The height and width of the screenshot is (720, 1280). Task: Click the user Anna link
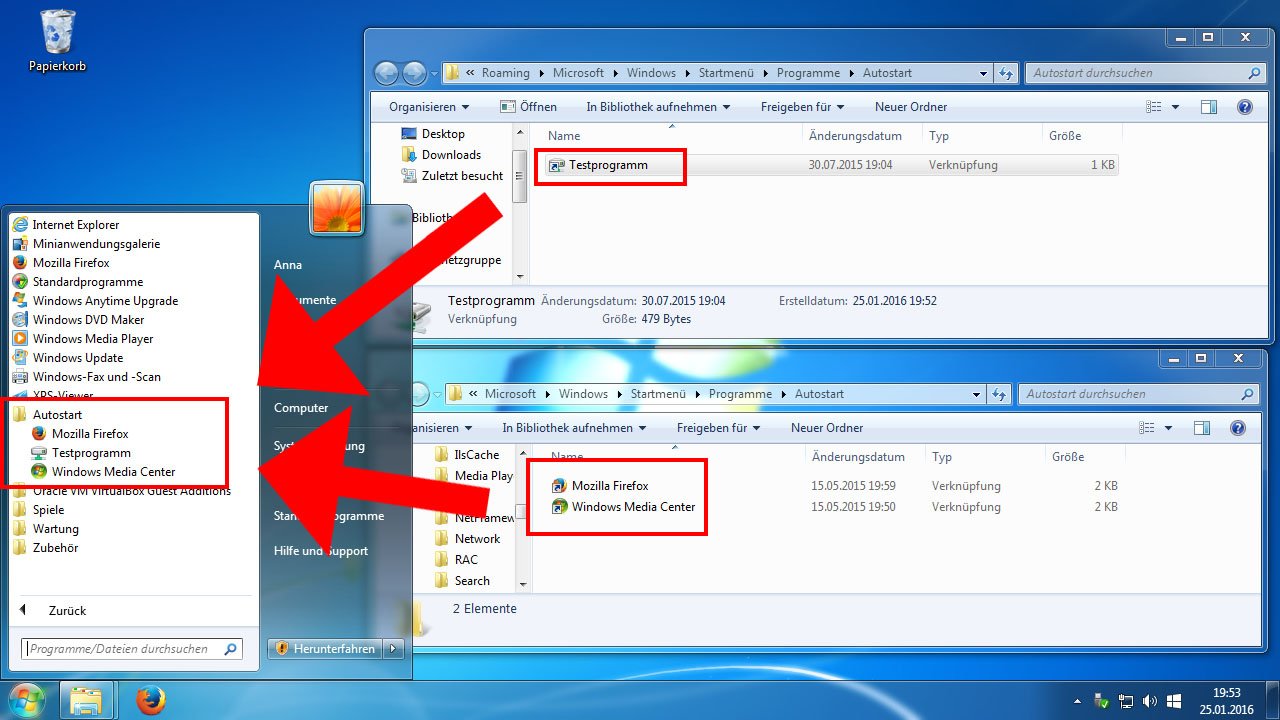pyautogui.click(x=288, y=265)
